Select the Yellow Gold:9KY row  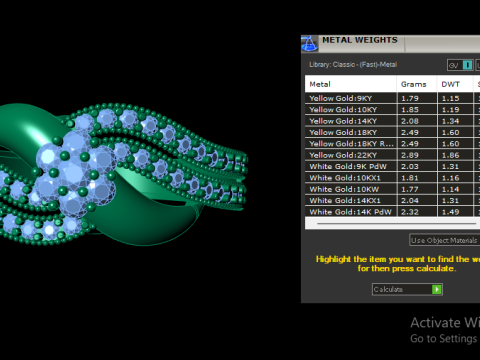(392, 98)
